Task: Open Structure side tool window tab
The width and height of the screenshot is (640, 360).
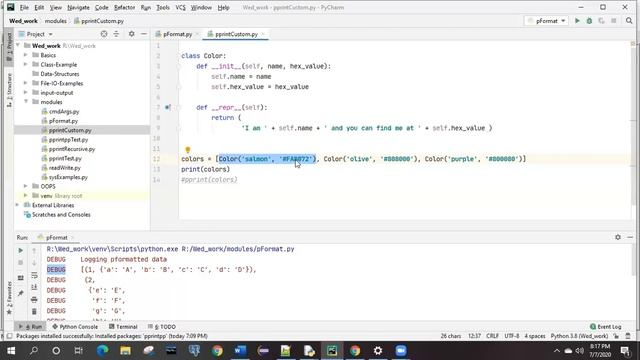Action: [9, 90]
